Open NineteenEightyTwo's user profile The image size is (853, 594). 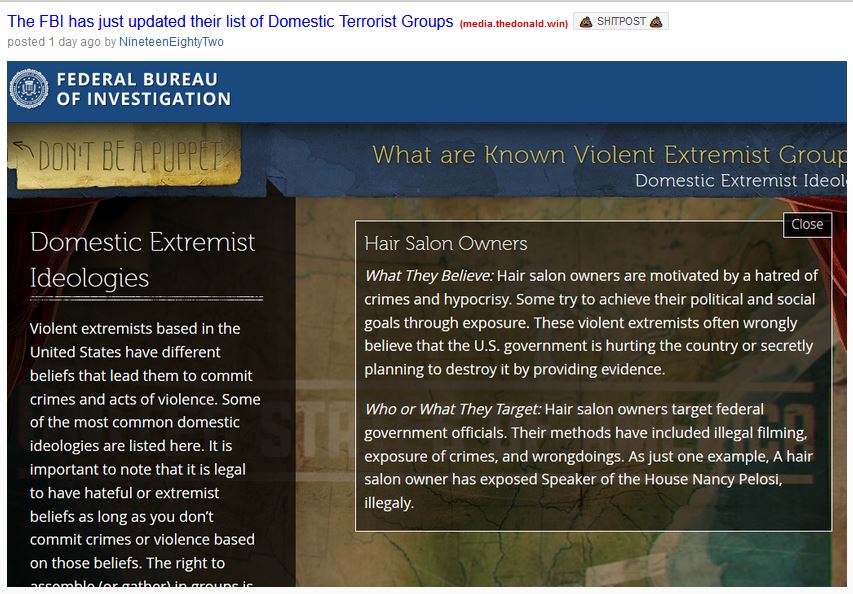171,42
